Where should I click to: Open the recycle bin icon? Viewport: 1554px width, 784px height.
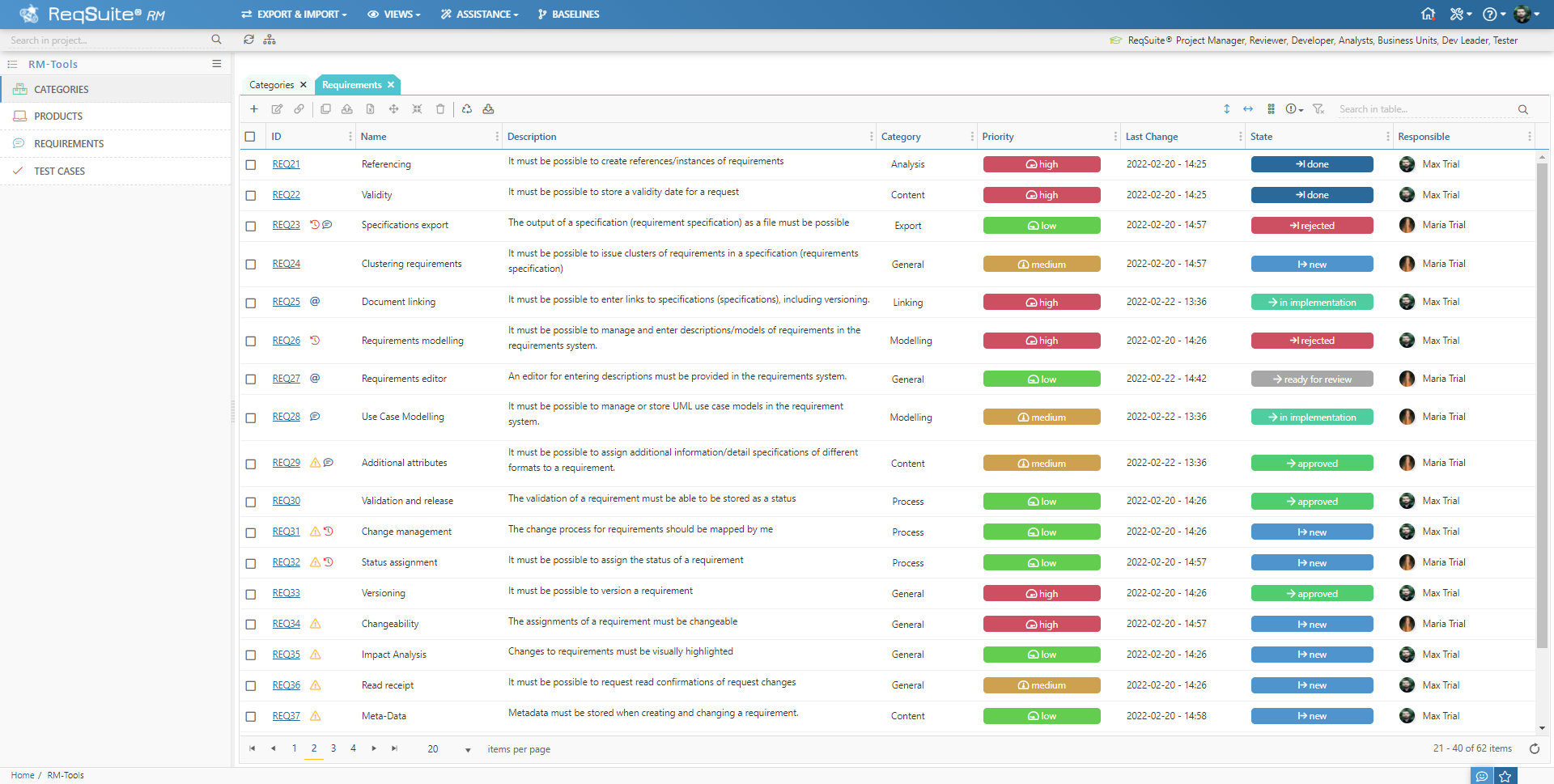[x=467, y=109]
